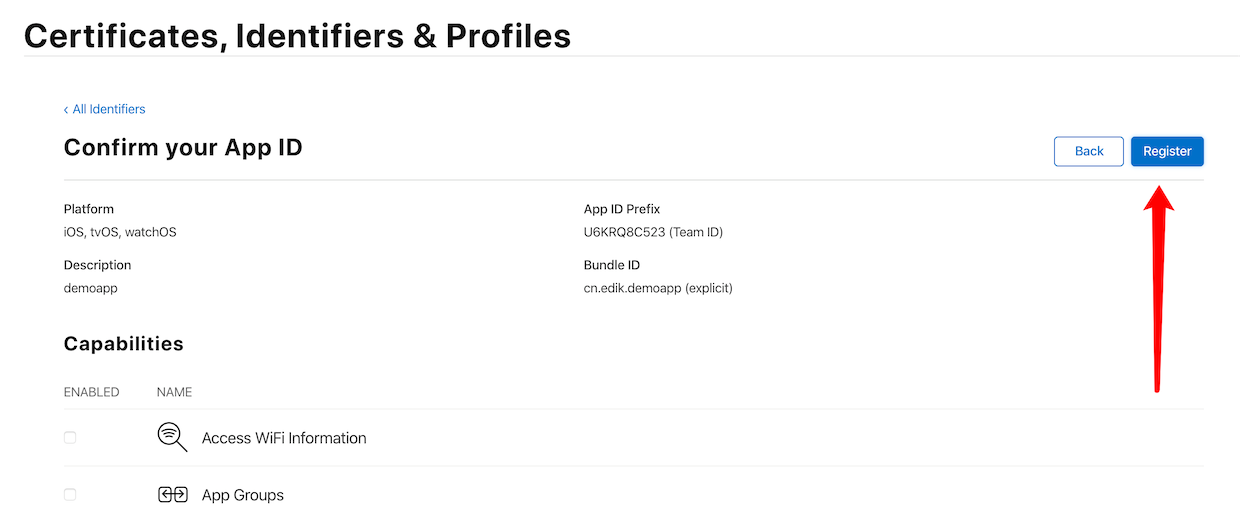This screenshot has height=510, width=1240.
Task: Click the iOS, tvOS, watchOS platform text
Action: tap(120, 232)
